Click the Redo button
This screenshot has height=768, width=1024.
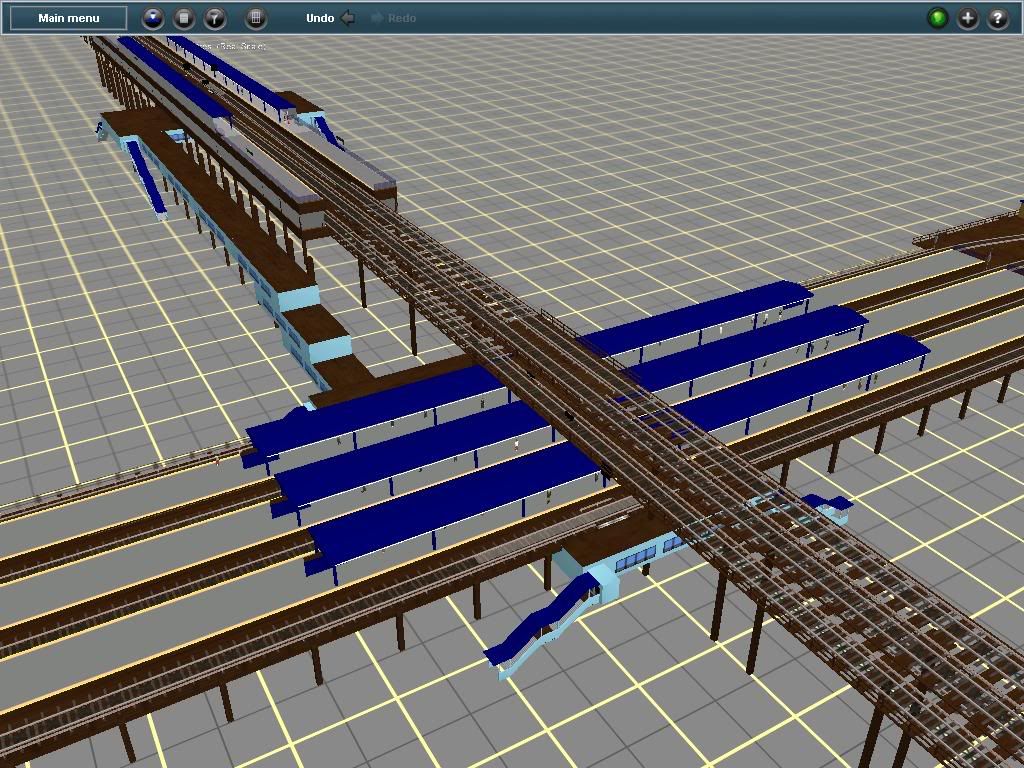[393, 18]
